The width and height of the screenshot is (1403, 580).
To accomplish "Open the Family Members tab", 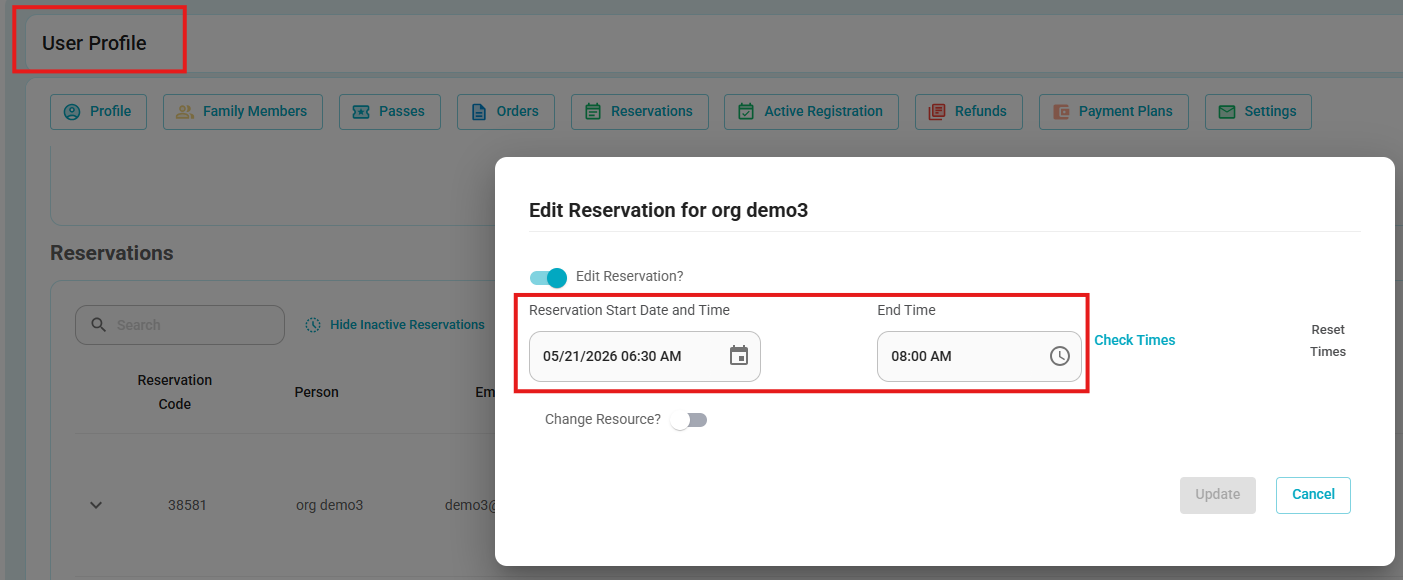I will coord(243,111).
